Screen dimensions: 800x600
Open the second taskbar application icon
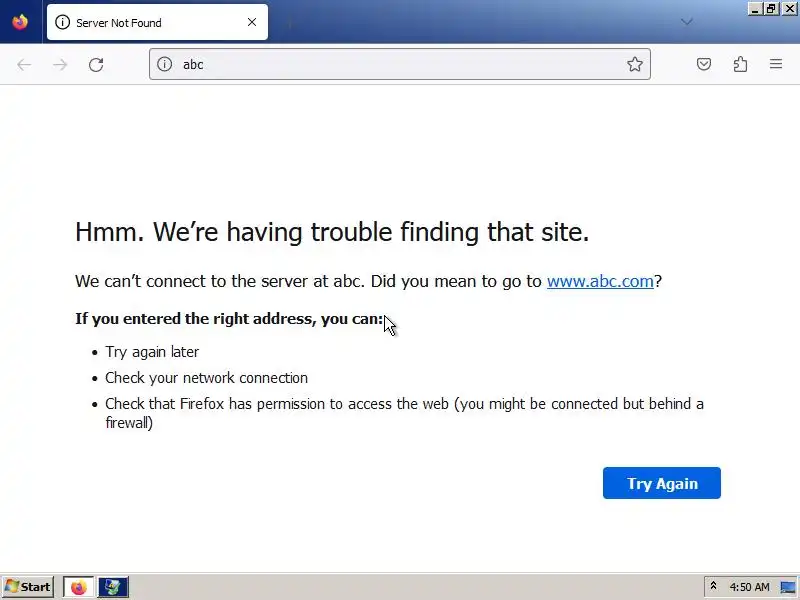(x=113, y=587)
